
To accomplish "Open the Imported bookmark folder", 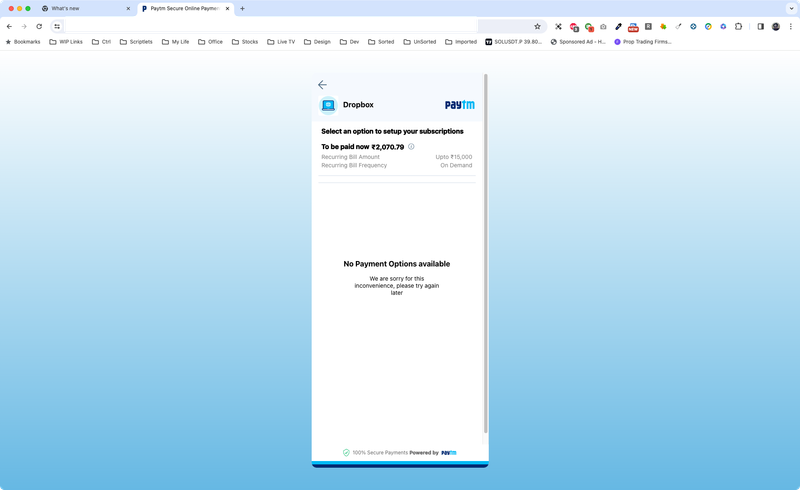I will click(x=461, y=42).
